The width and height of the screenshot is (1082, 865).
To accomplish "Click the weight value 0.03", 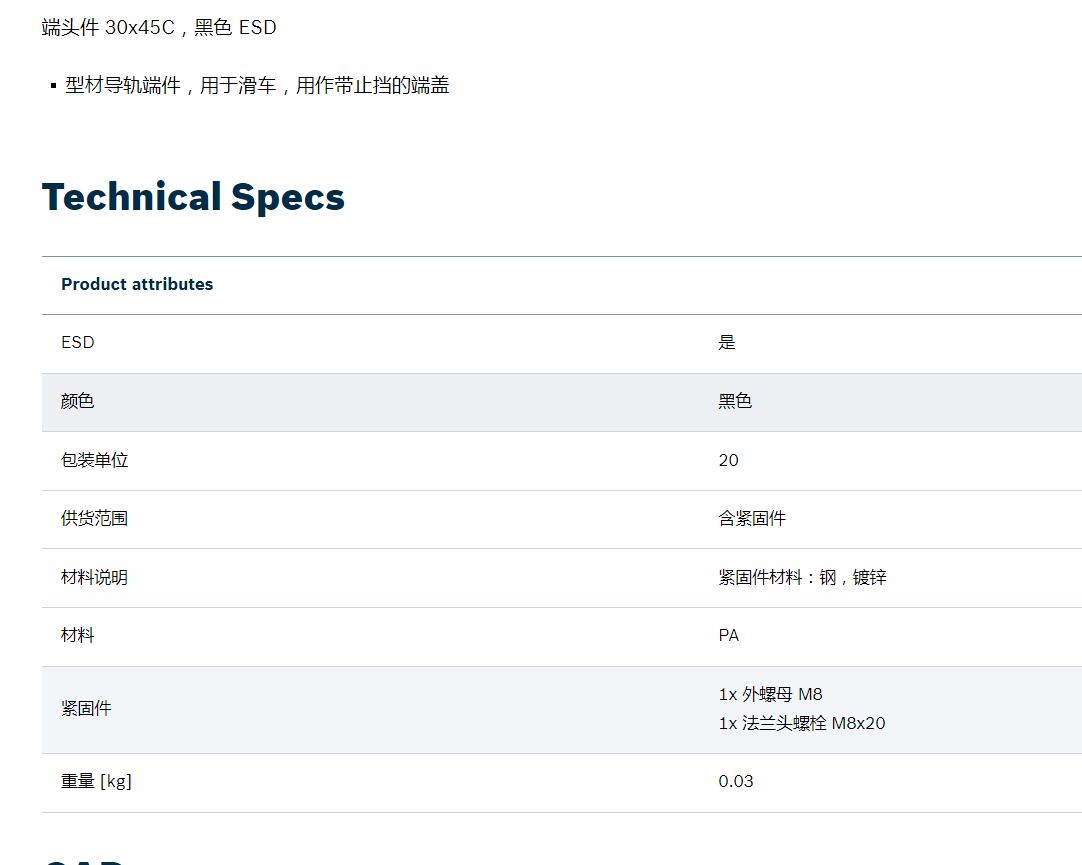I will (736, 782).
